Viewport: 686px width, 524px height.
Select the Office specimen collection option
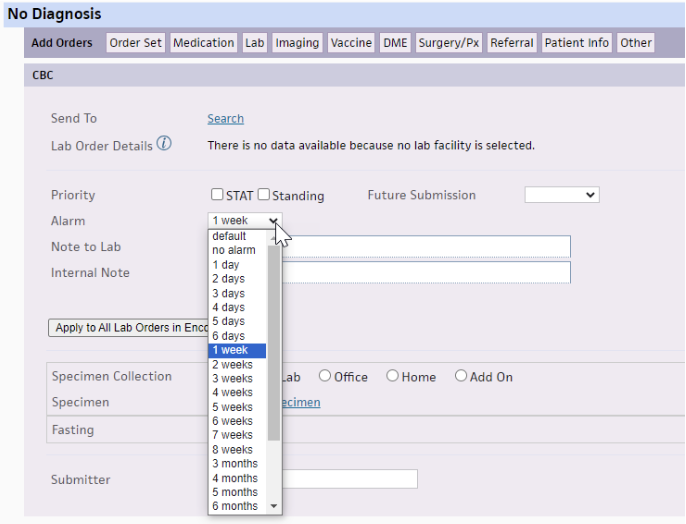[325, 376]
